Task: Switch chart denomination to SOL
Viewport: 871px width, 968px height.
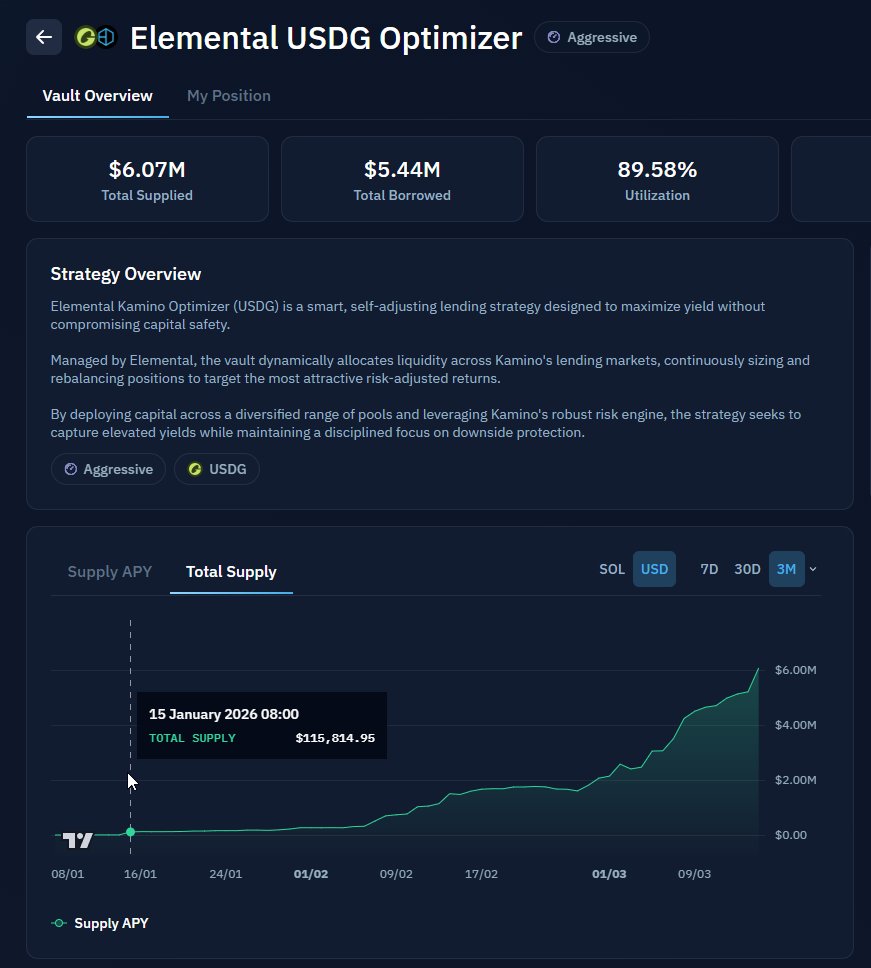Action: [612, 569]
